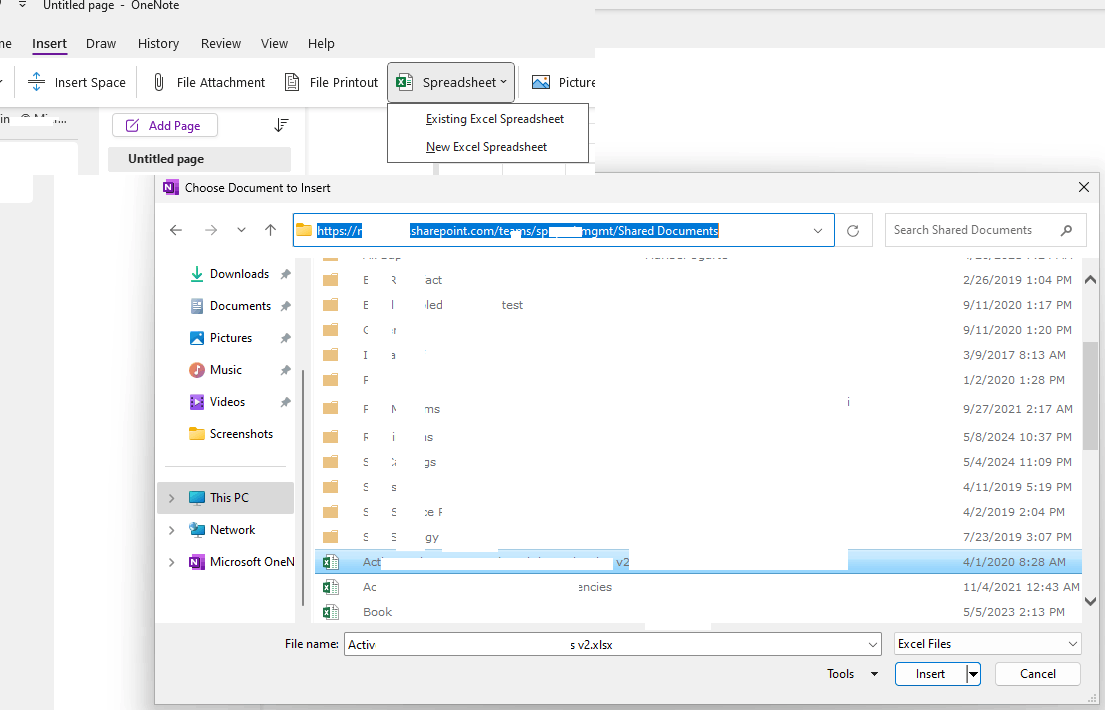This screenshot has width=1105, height=710.
Task: Click the Cancel button
Action: [x=1037, y=673]
